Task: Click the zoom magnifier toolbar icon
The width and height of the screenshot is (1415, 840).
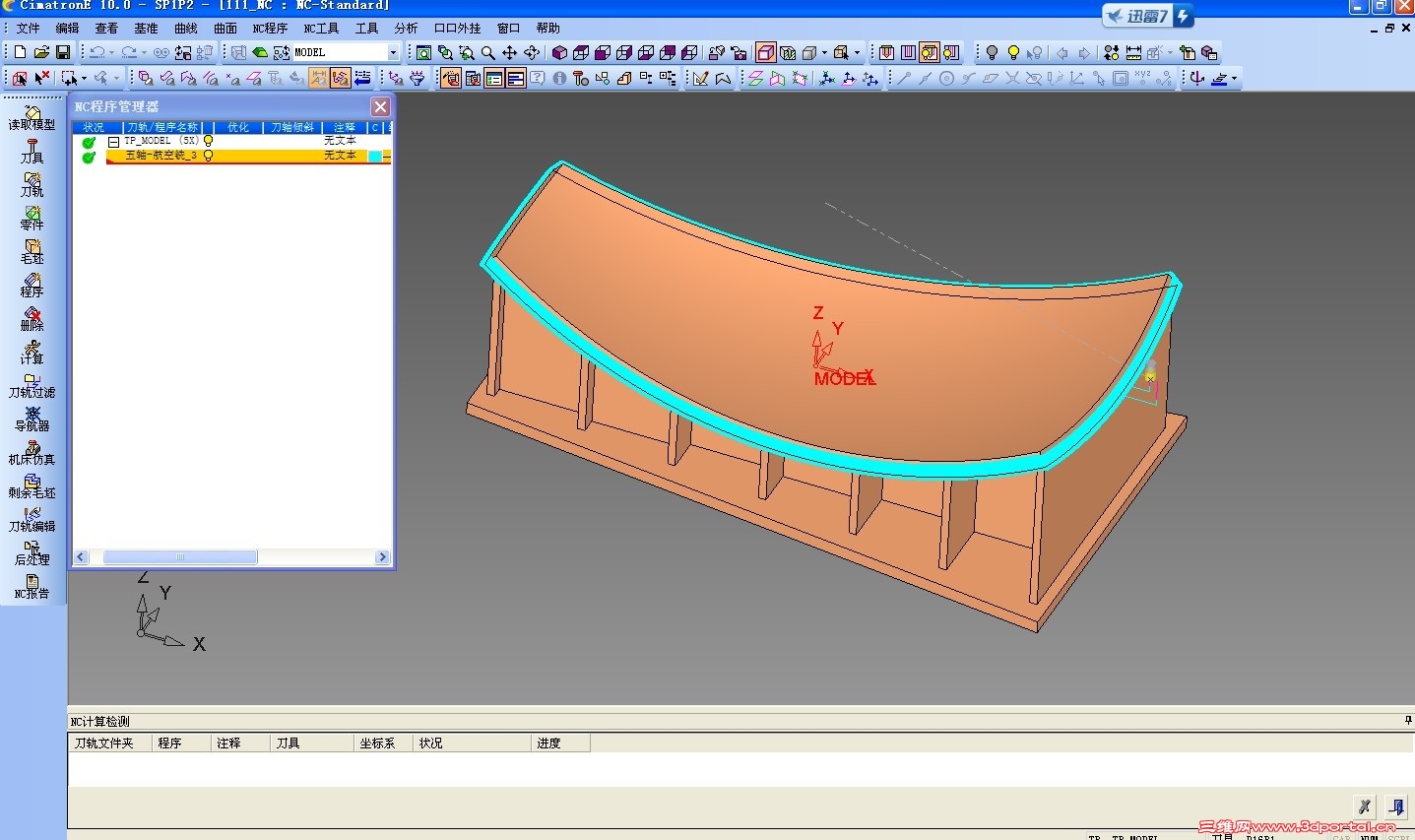Action: coord(488,52)
